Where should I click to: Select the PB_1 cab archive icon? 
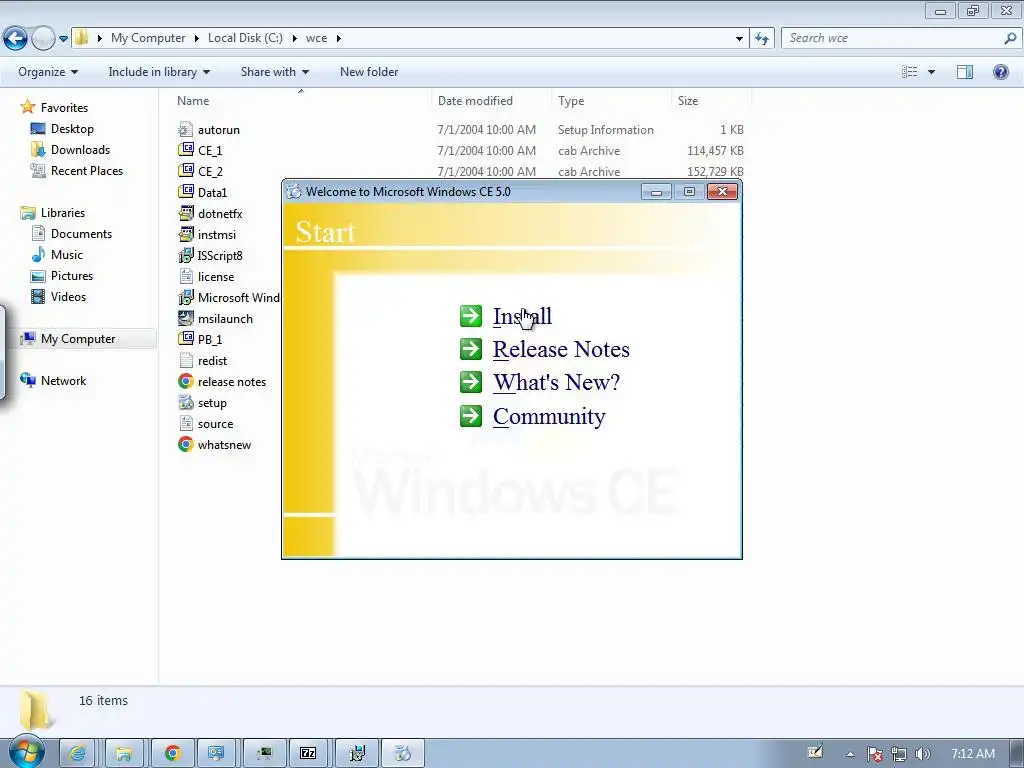(x=185, y=339)
